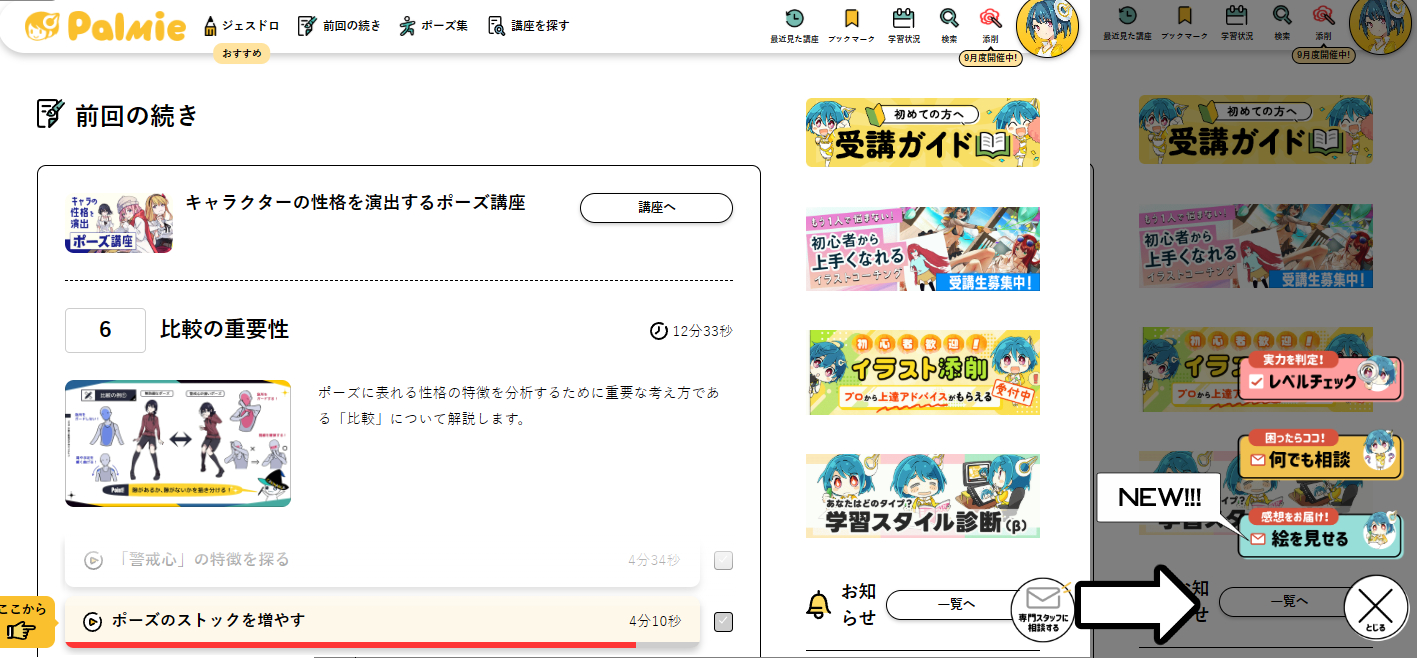
Task: Open the レベルチェック floating button
Action: (x=1319, y=379)
